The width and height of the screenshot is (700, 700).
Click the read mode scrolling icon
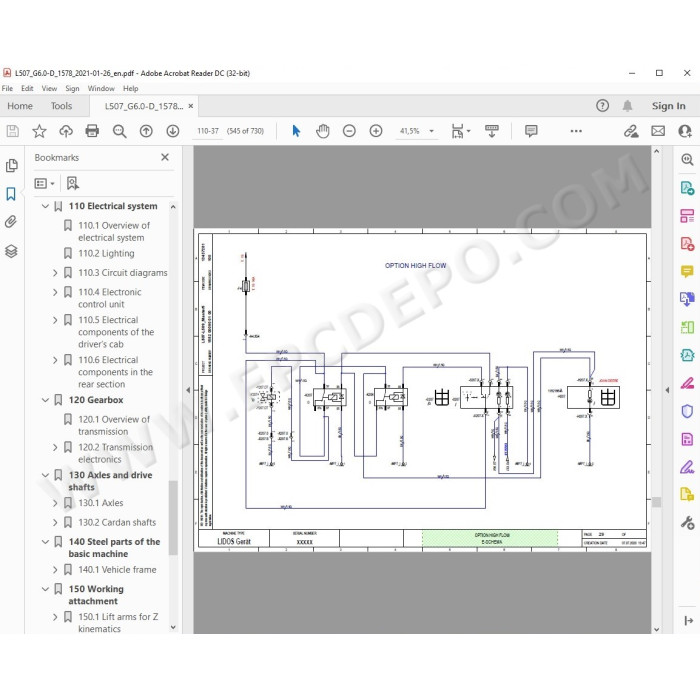click(x=492, y=131)
